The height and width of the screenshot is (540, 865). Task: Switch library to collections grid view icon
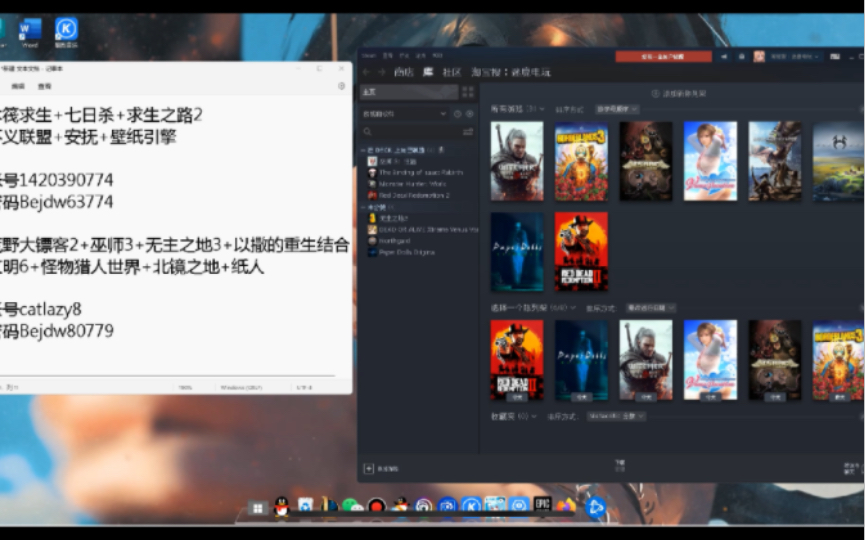pos(467,92)
